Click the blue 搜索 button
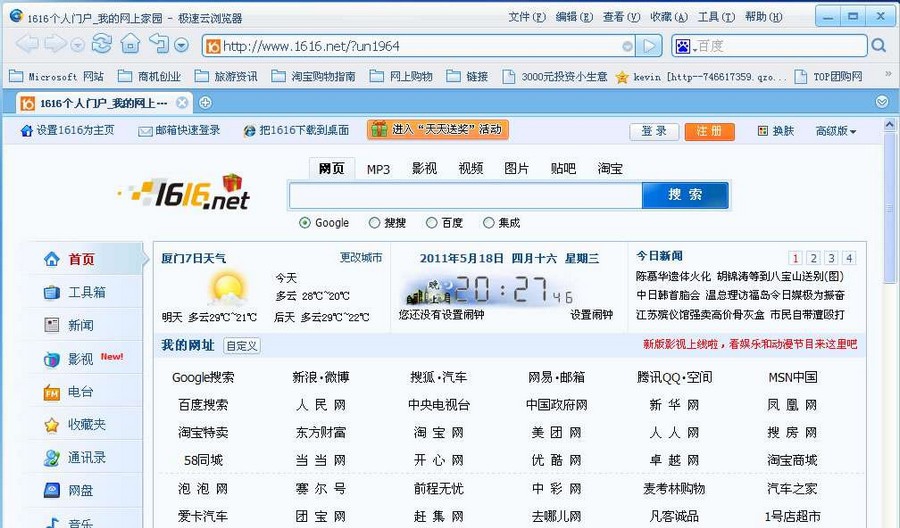Screen dimensions: 900x528 [685, 195]
